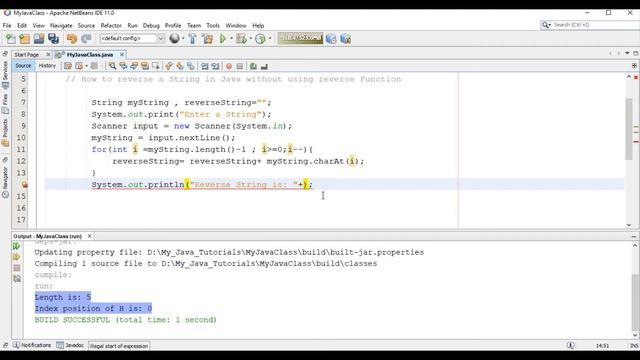Switch to the History view button
The image size is (640, 360).
click(47, 66)
